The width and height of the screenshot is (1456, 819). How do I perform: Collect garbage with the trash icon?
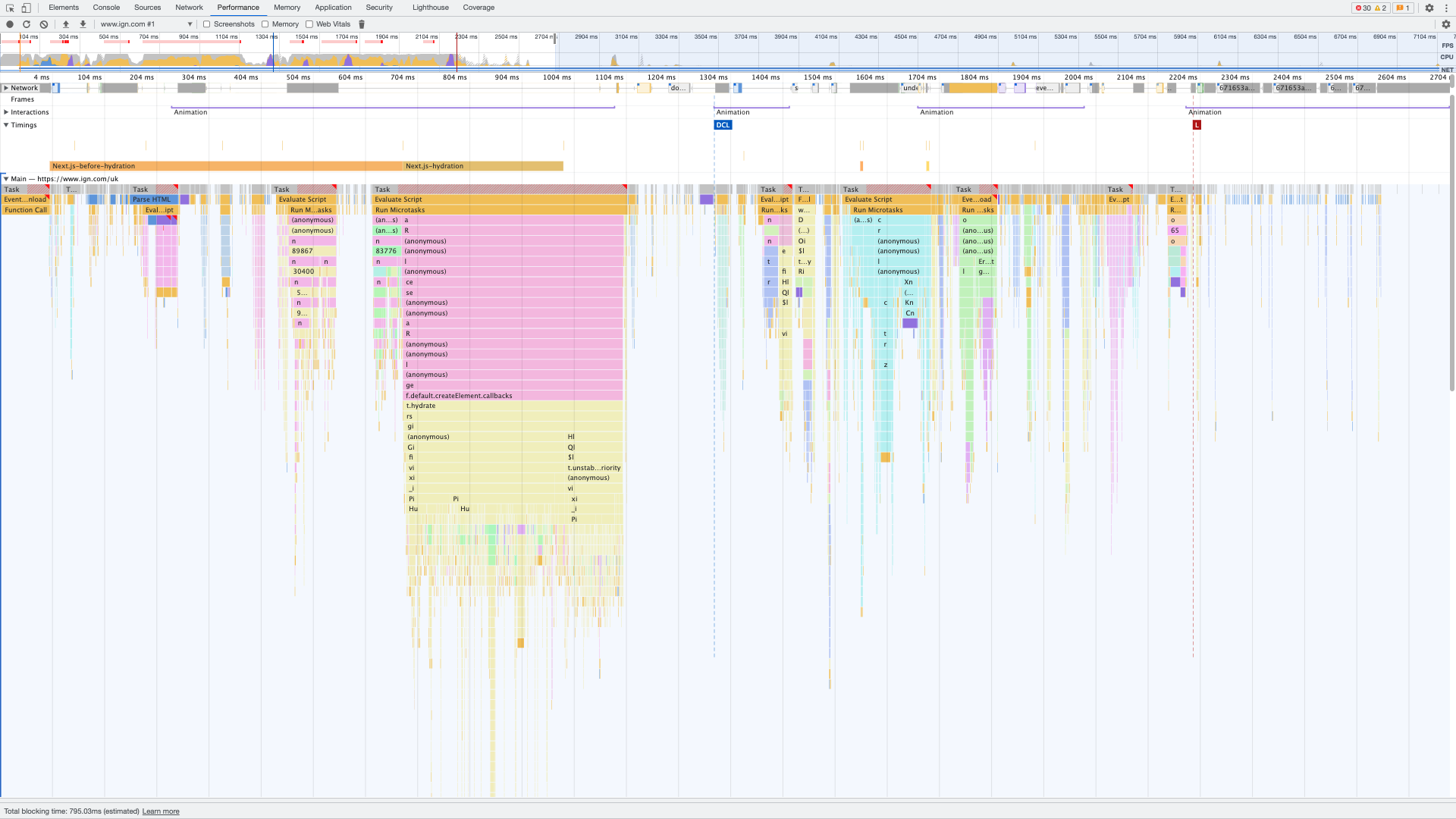click(362, 24)
